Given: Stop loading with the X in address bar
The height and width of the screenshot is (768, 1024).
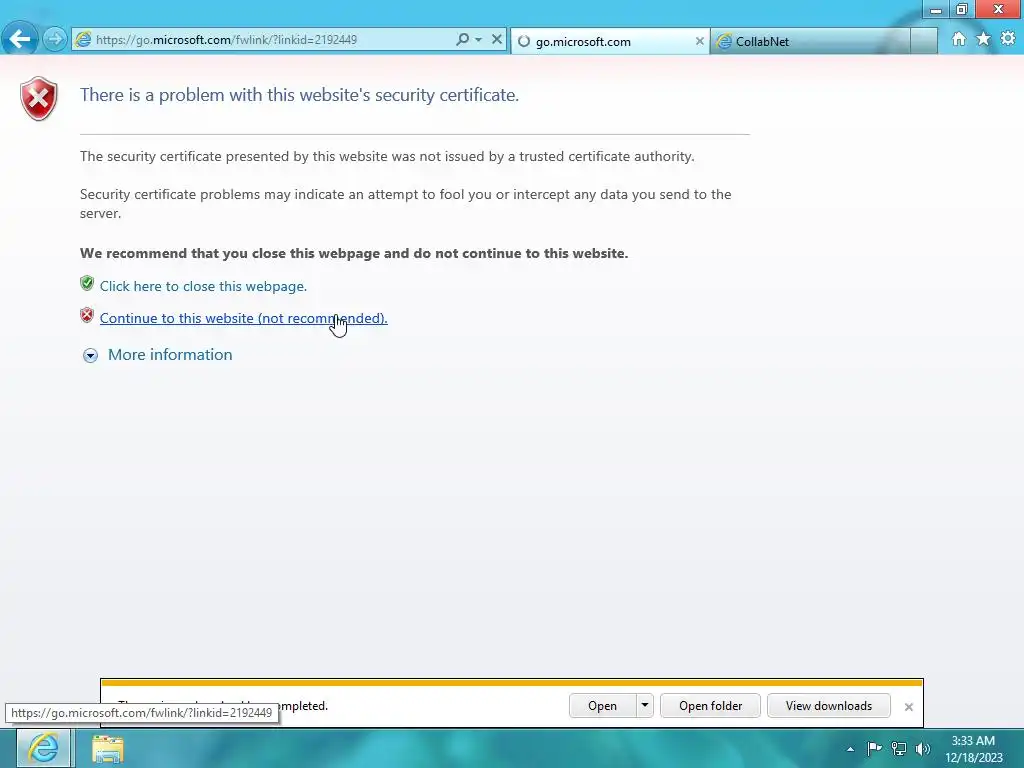Looking at the screenshot, I should point(497,39).
